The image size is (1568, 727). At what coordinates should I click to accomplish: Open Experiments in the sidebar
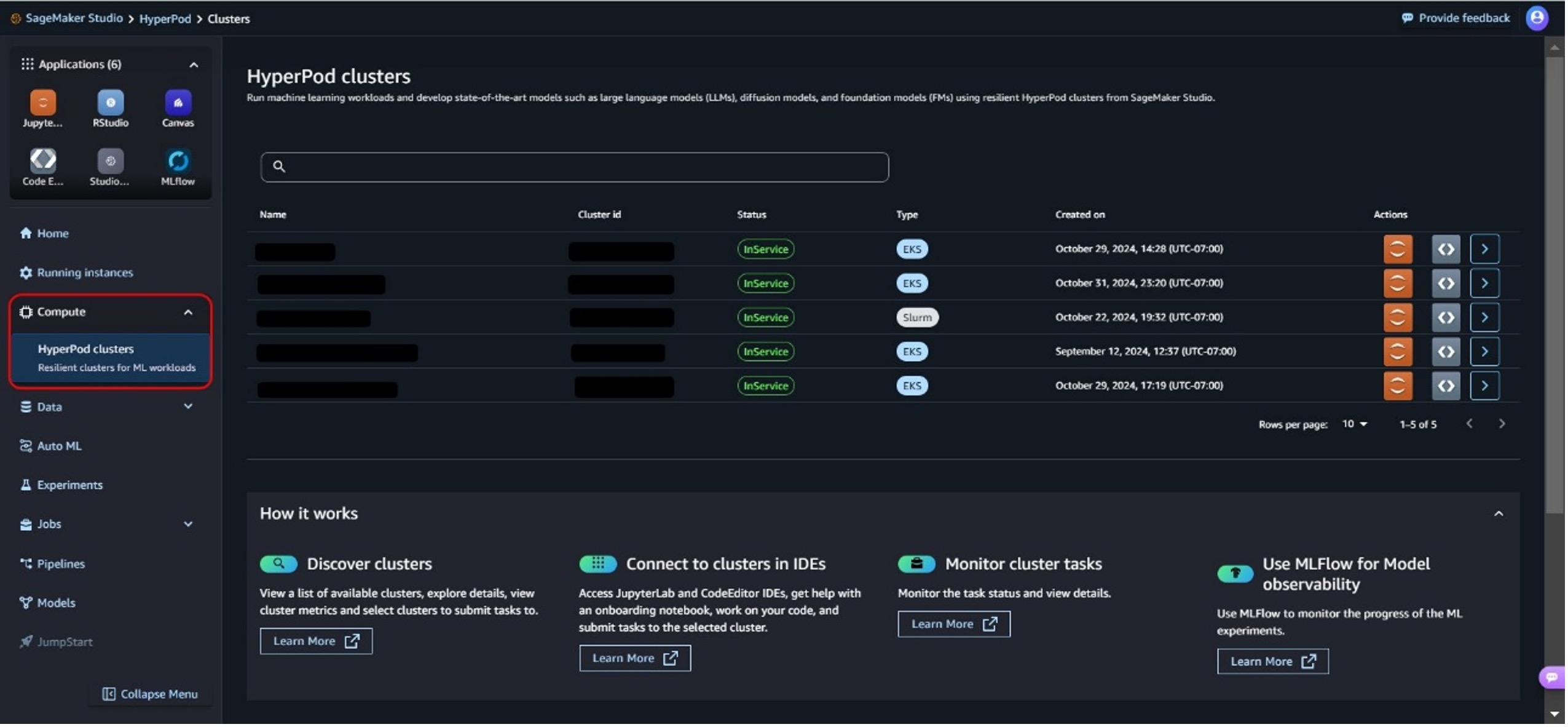tap(61, 486)
